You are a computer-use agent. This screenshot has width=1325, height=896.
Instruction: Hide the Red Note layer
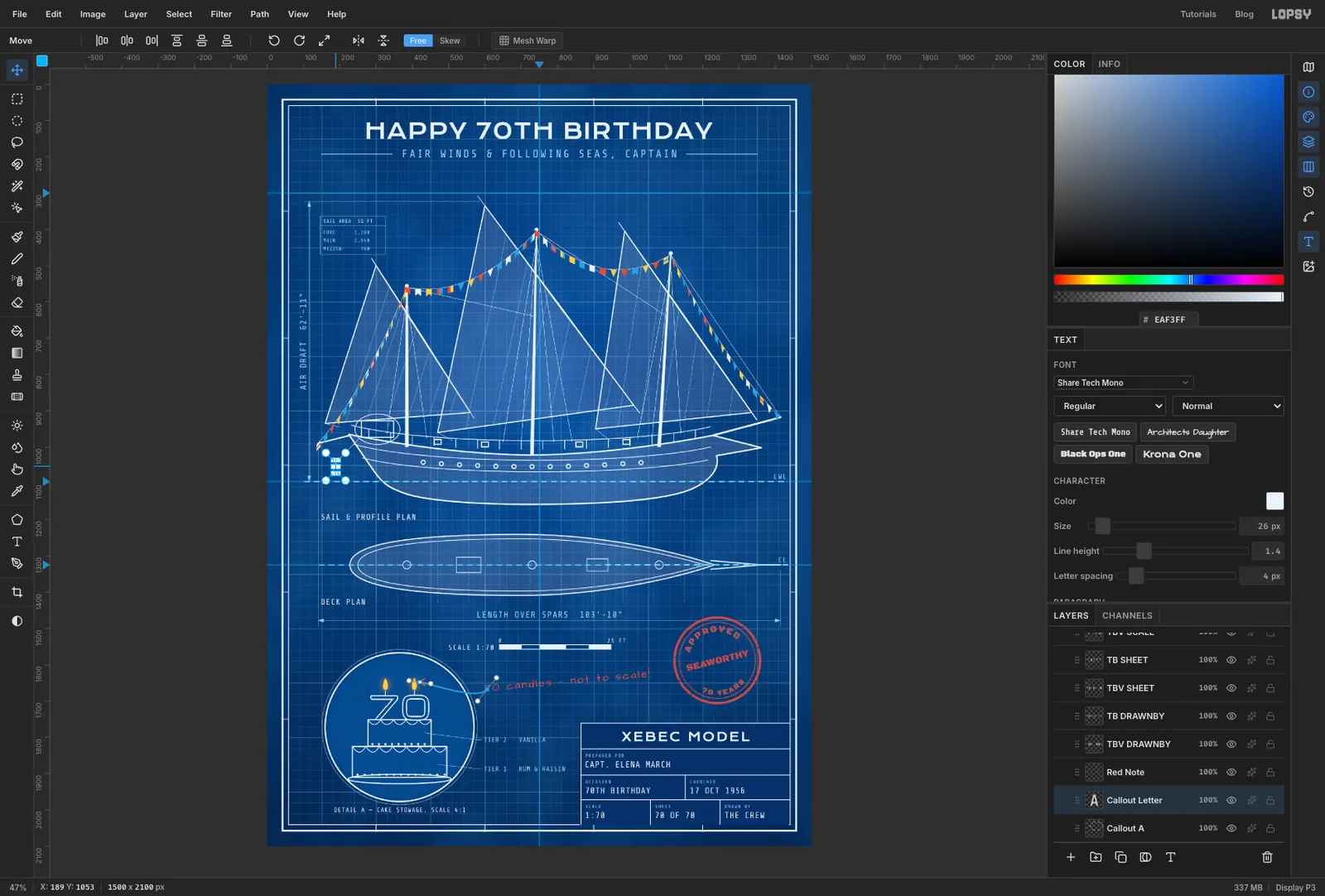[1231, 772]
